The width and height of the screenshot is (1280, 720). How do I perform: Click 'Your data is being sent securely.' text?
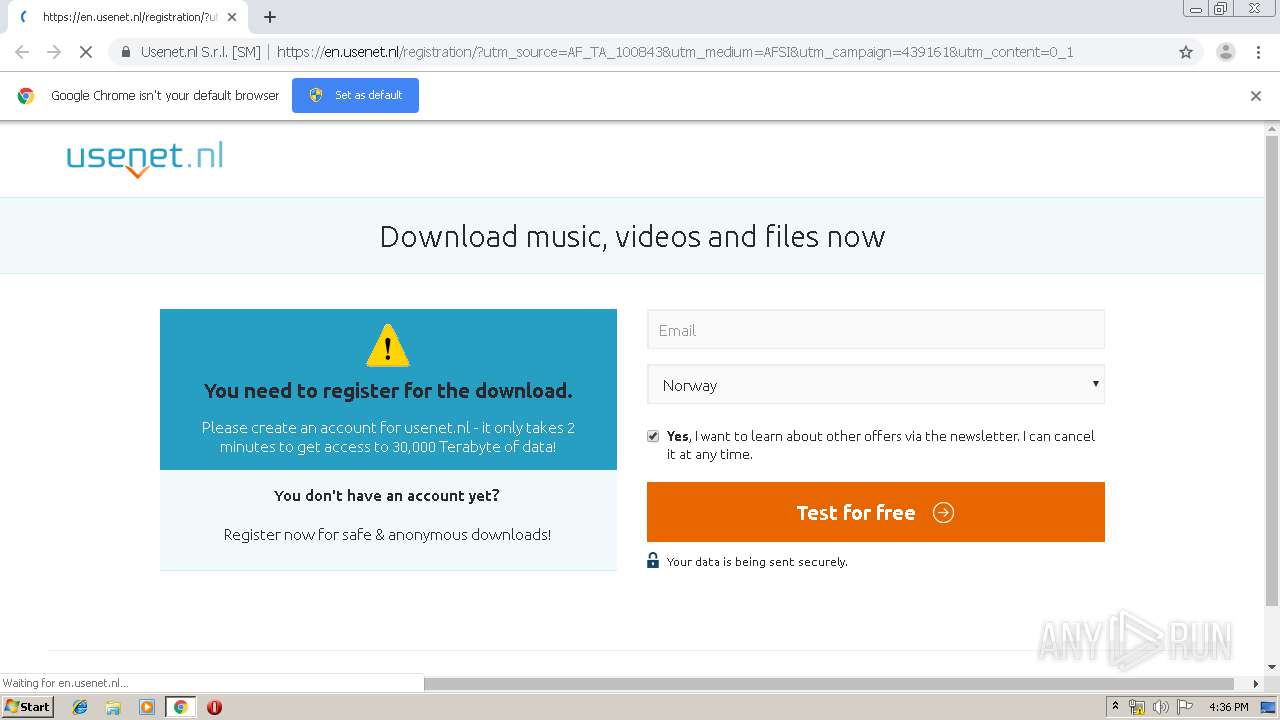[757, 562]
